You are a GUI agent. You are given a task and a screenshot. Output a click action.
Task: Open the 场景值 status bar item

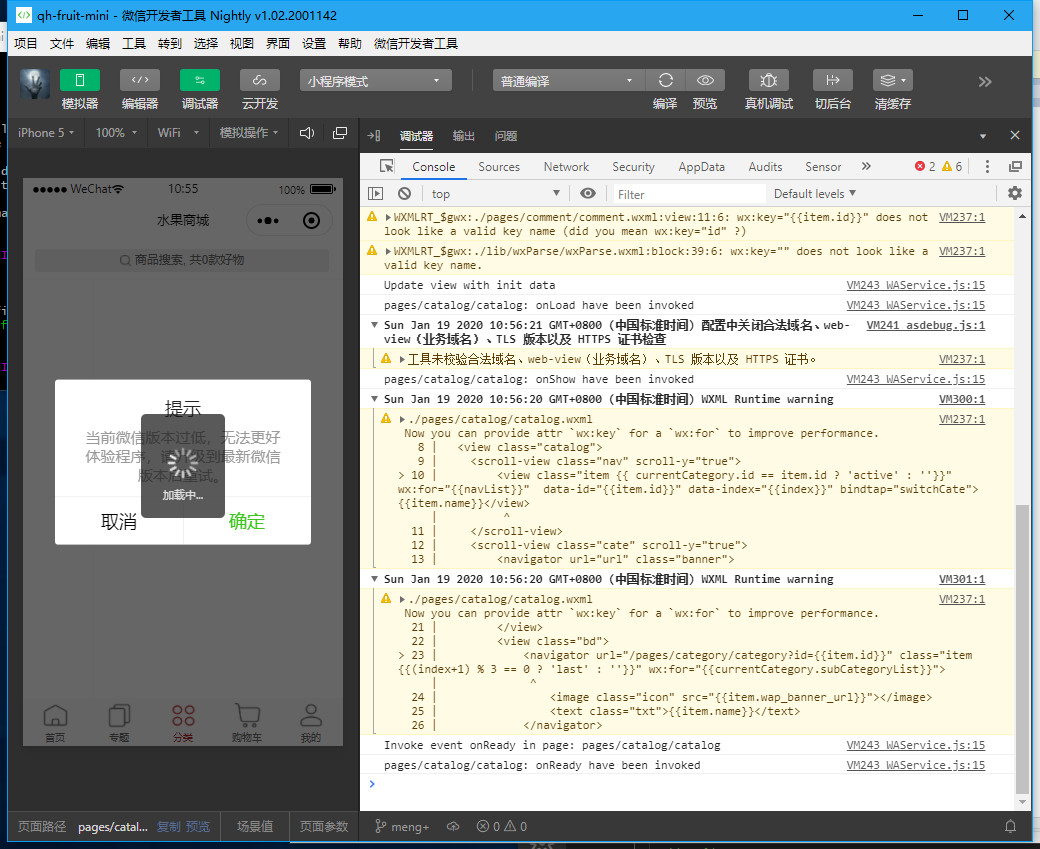pos(255,826)
